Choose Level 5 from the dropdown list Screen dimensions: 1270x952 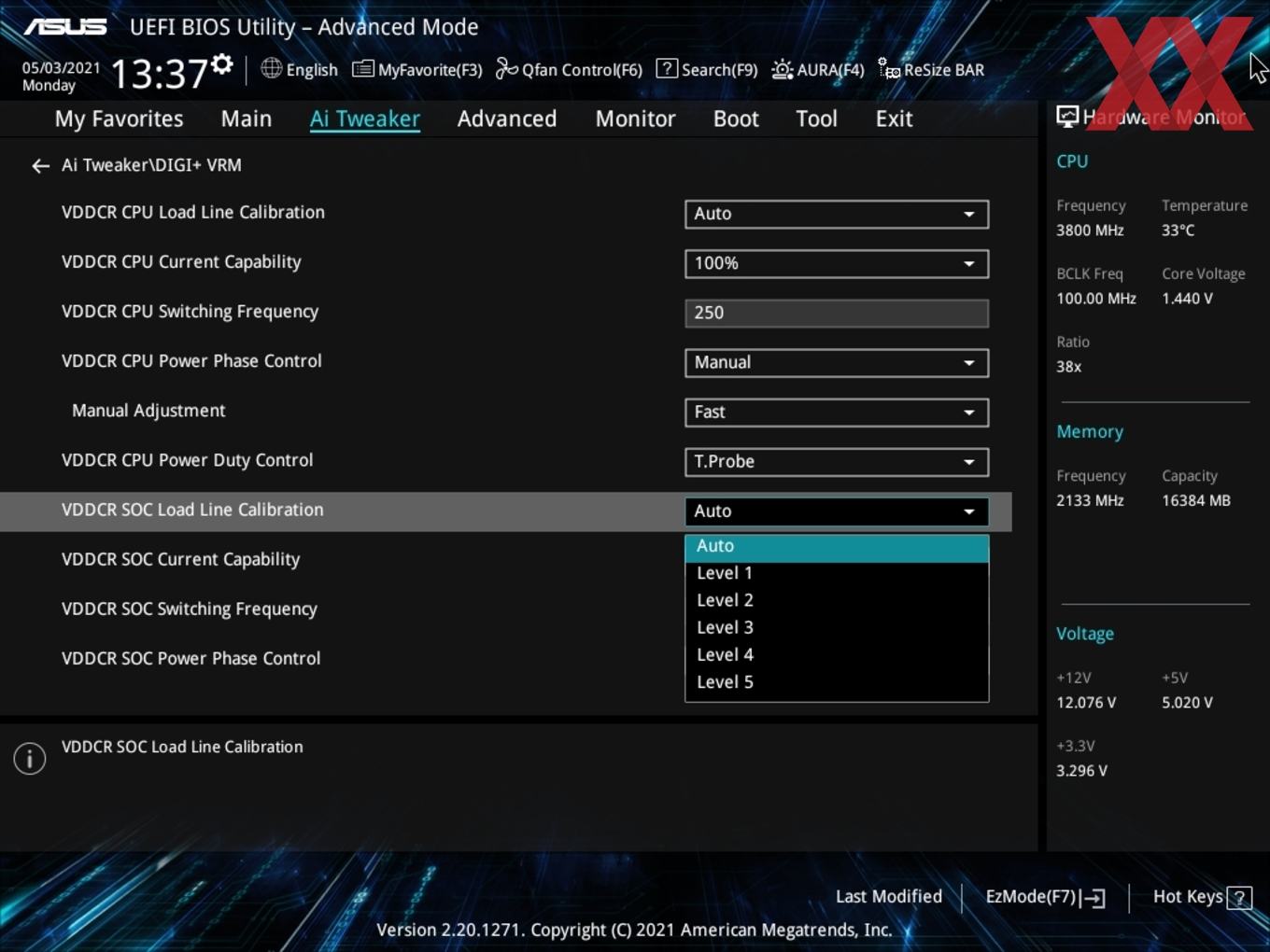(837, 681)
